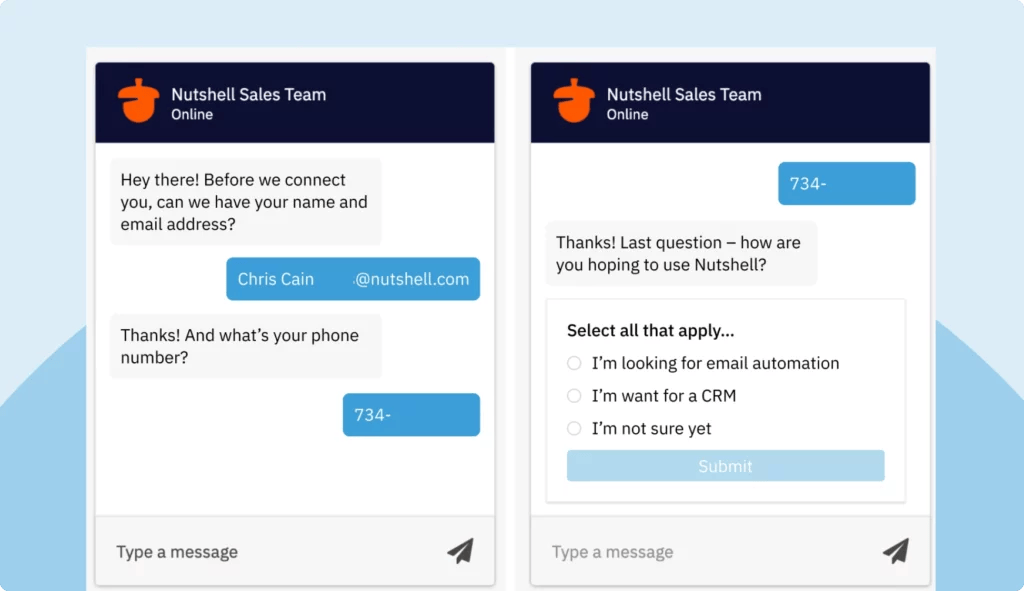The height and width of the screenshot is (591, 1024).
Task: Click the "Hey there!" greeting message bubble
Action: (x=245, y=201)
